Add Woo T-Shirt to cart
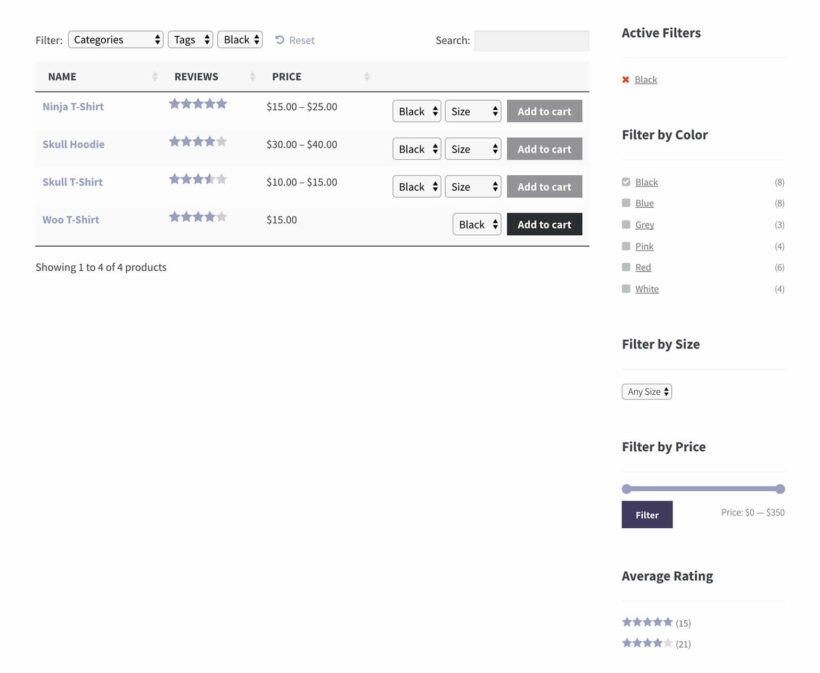Image resolution: width=820 pixels, height=673 pixels. click(x=544, y=224)
